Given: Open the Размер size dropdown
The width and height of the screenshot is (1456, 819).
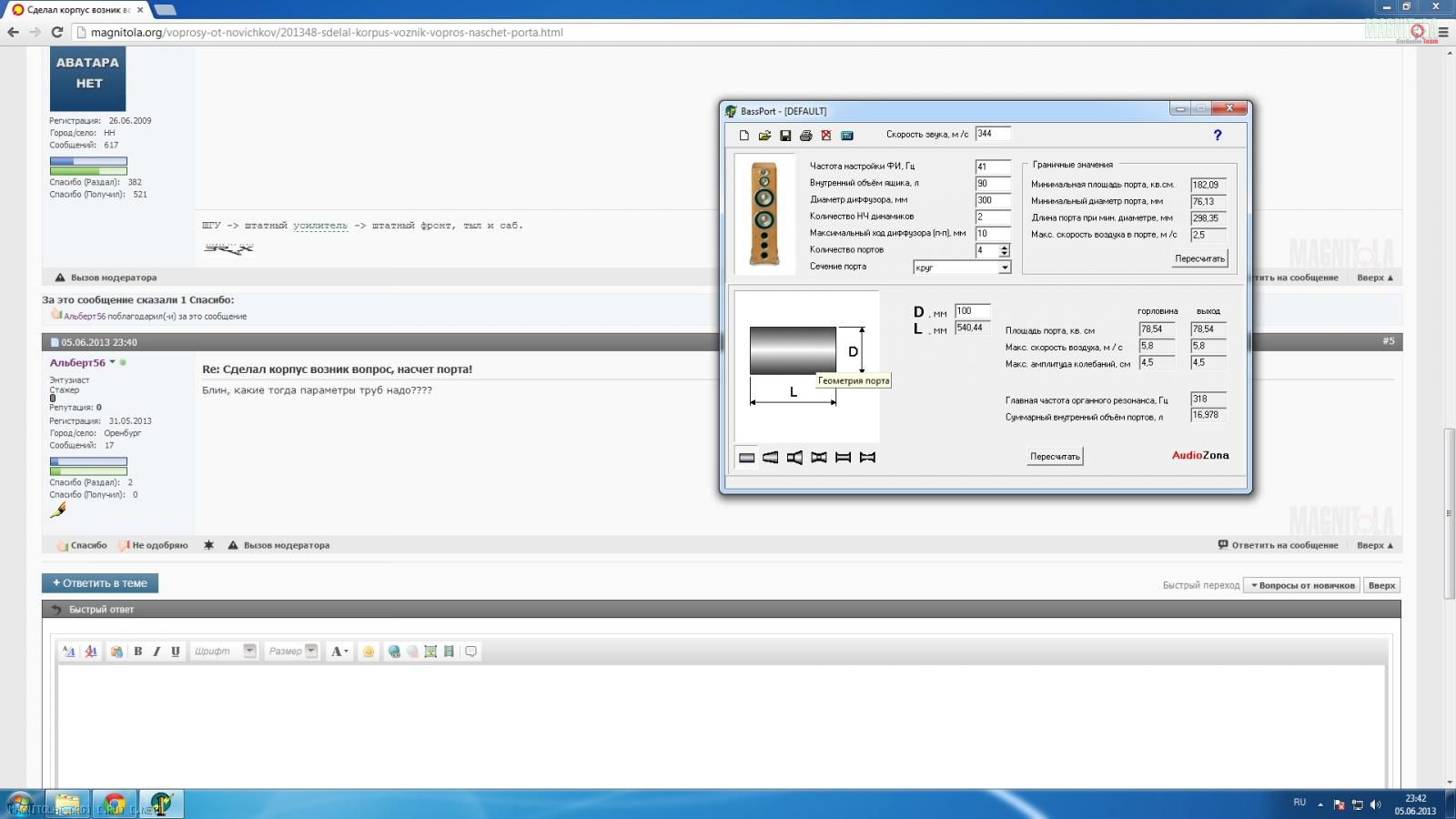Looking at the screenshot, I should click(x=292, y=652).
